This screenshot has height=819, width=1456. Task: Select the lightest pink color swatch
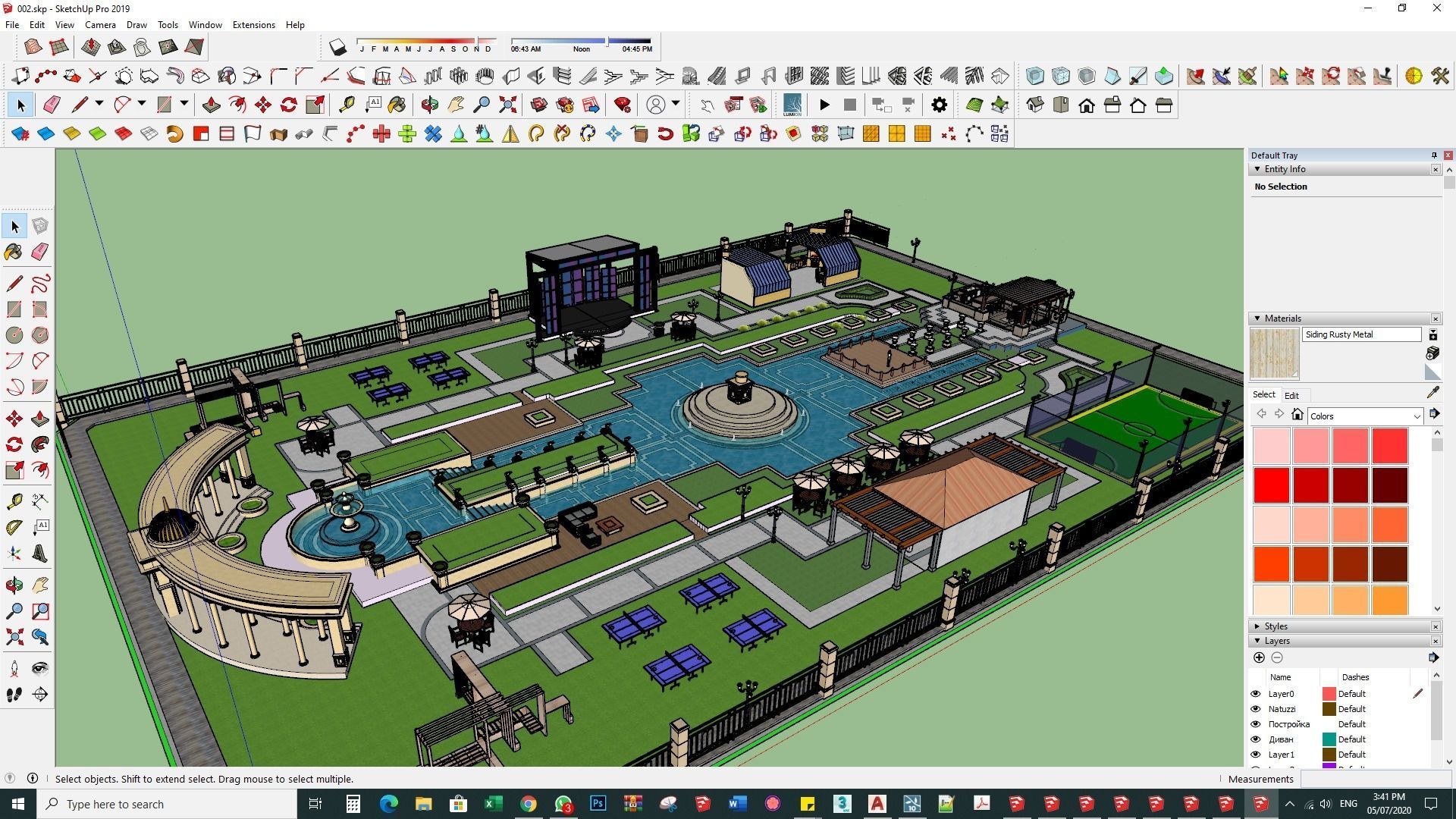pos(1272,445)
